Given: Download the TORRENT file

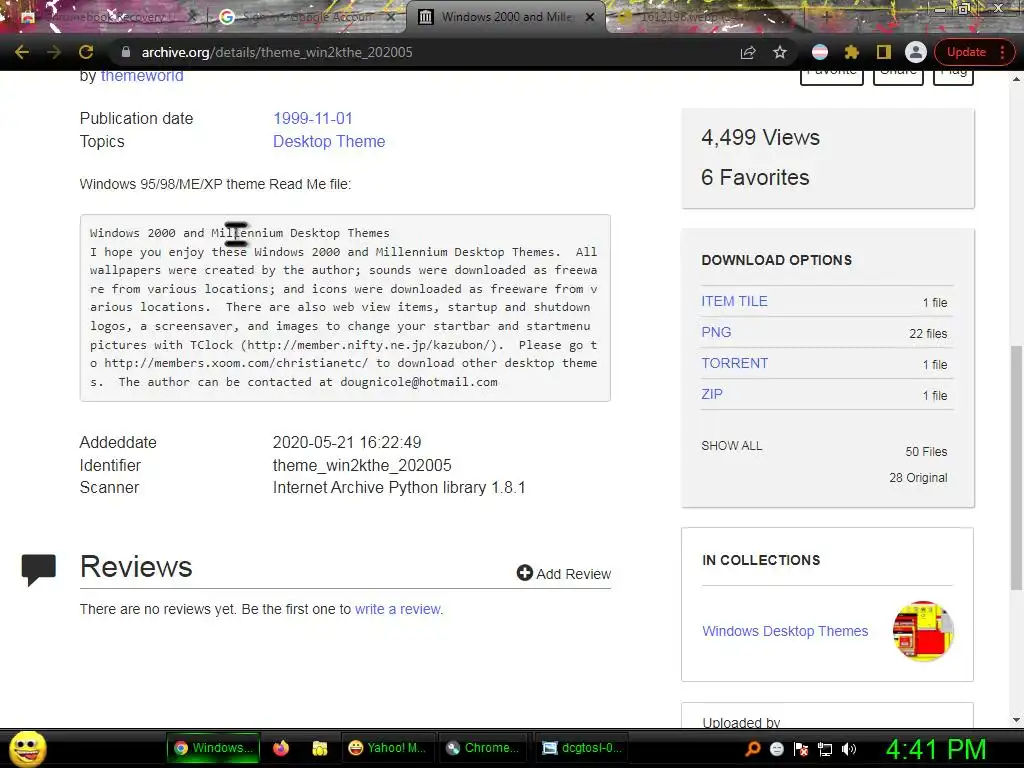Looking at the screenshot, I should tap(735, 363).
